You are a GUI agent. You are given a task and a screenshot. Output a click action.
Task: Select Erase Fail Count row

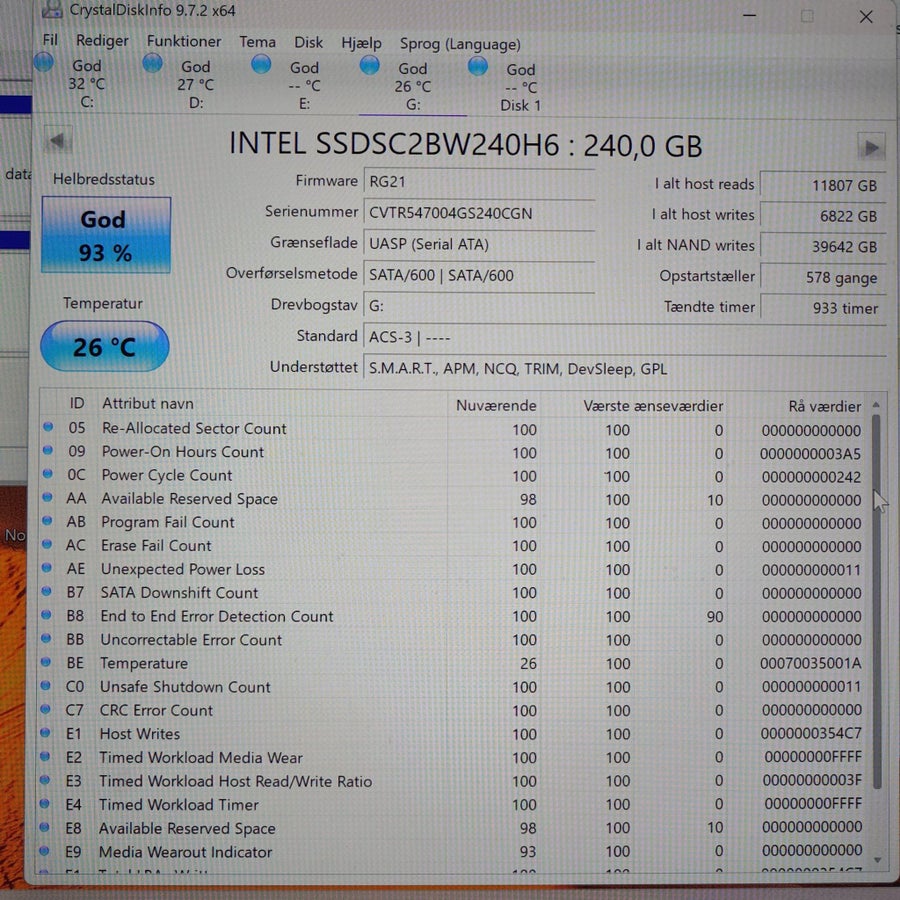click(453, 546)
